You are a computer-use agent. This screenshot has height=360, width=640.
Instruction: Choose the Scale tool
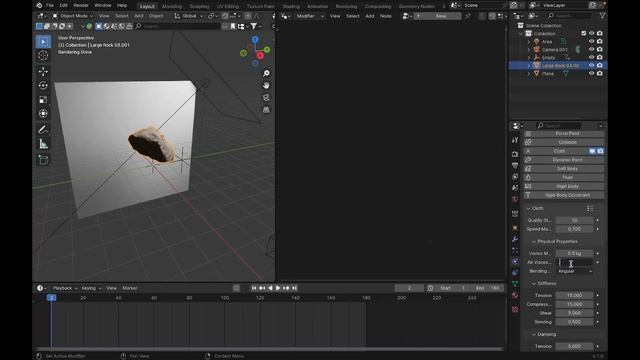tap(43, 100)
